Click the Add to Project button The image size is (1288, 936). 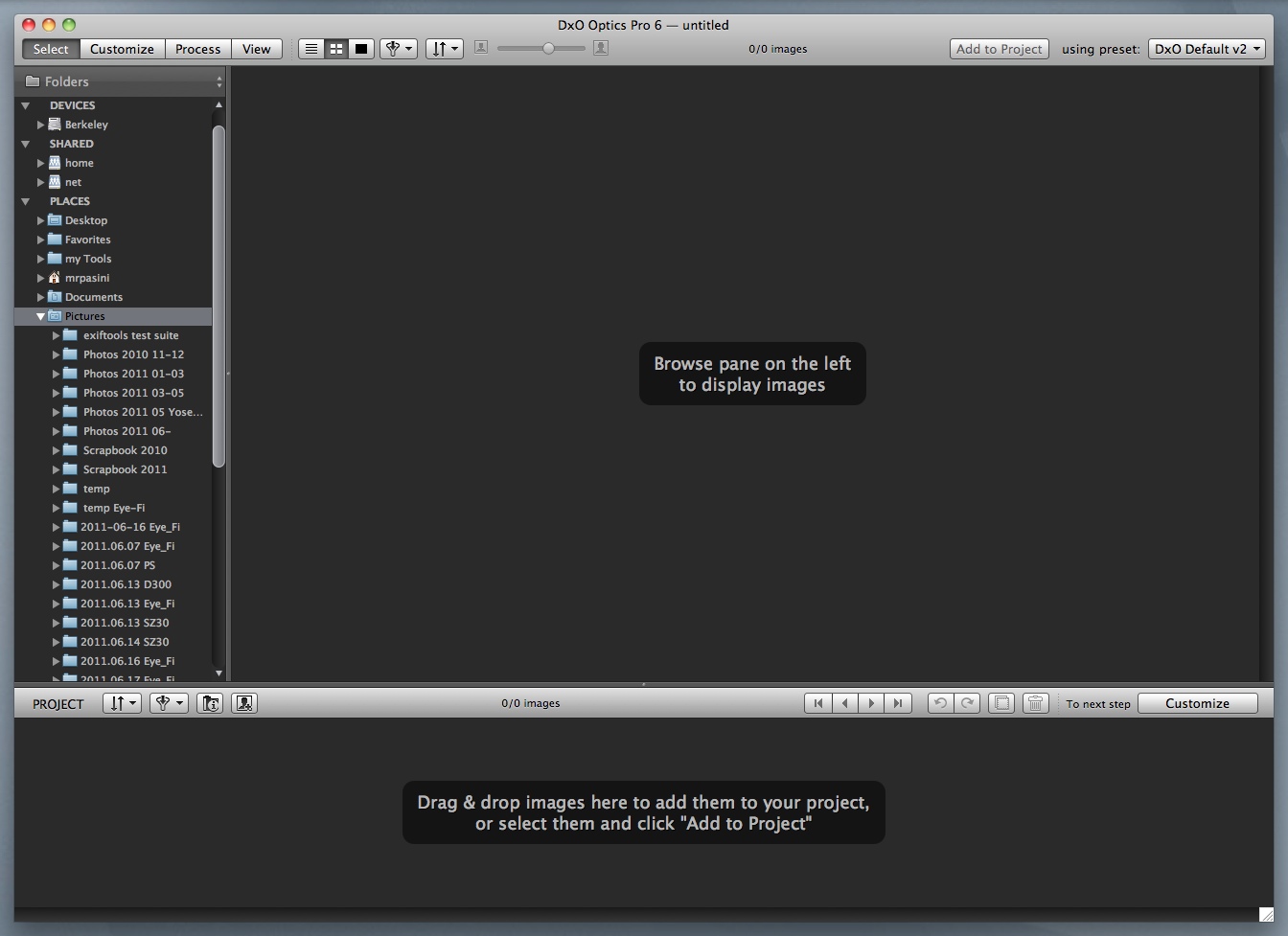coord(999,49)
